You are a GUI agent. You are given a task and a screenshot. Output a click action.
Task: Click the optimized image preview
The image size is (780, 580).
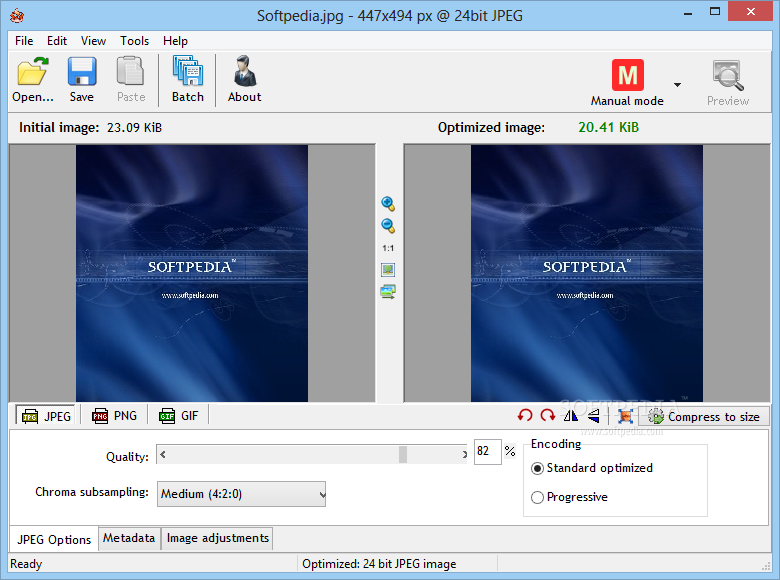pos(587,273)
